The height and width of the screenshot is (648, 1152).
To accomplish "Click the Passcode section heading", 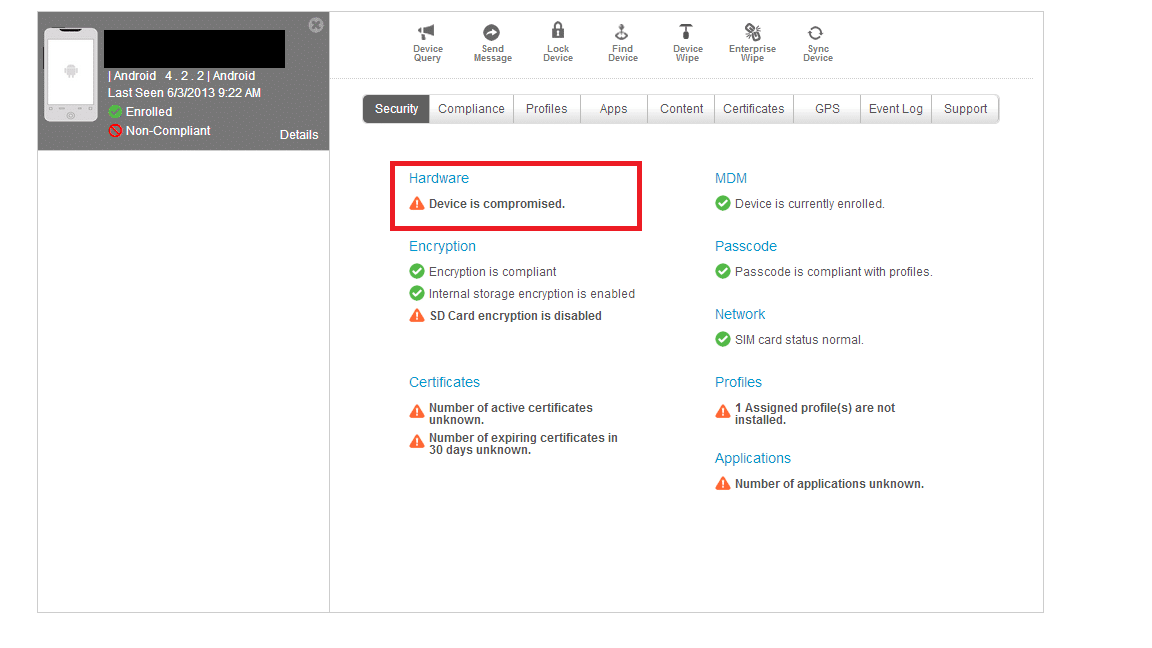I will (746, 246).
